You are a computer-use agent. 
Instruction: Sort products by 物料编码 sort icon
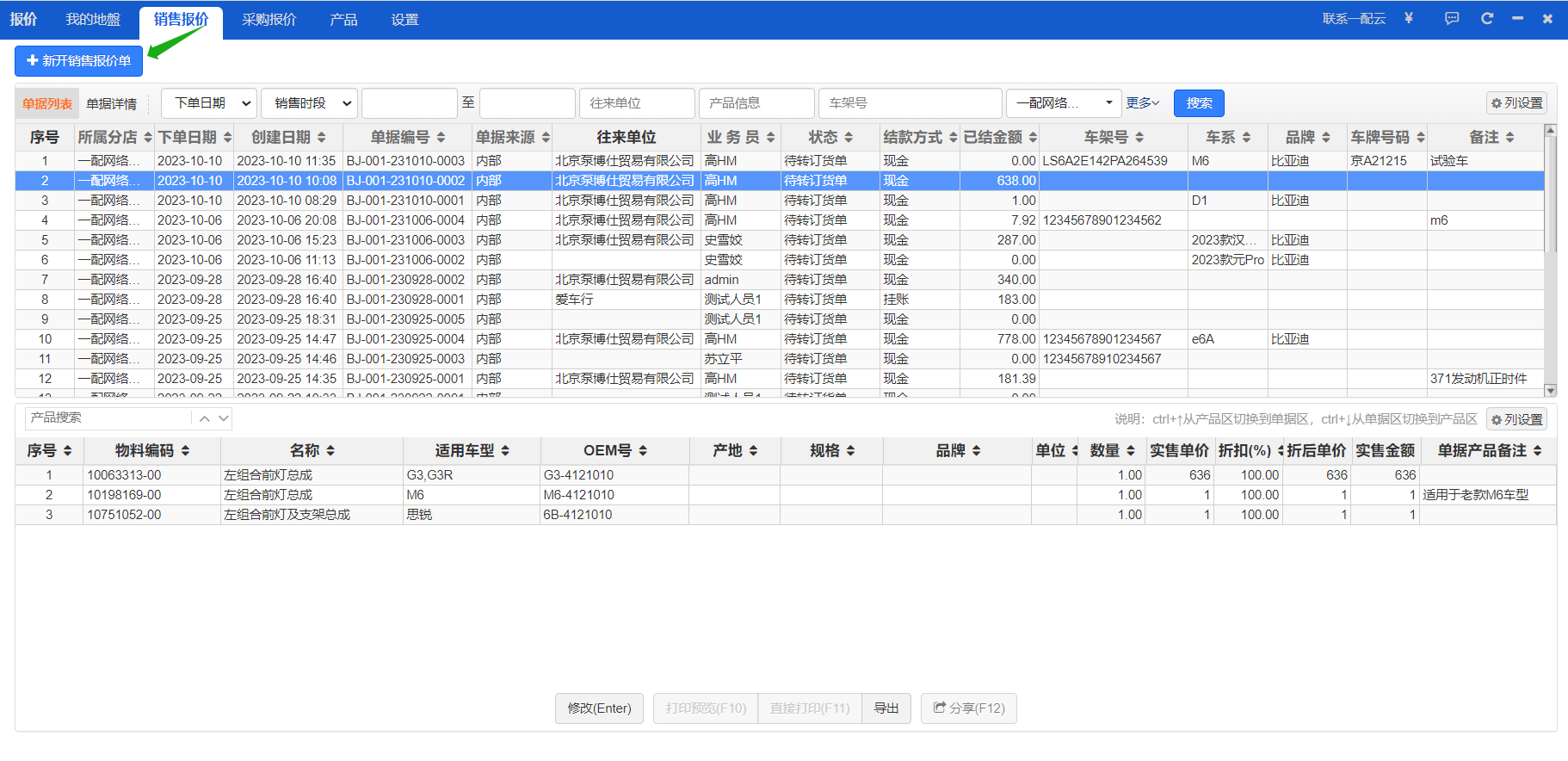coord(185,451)
